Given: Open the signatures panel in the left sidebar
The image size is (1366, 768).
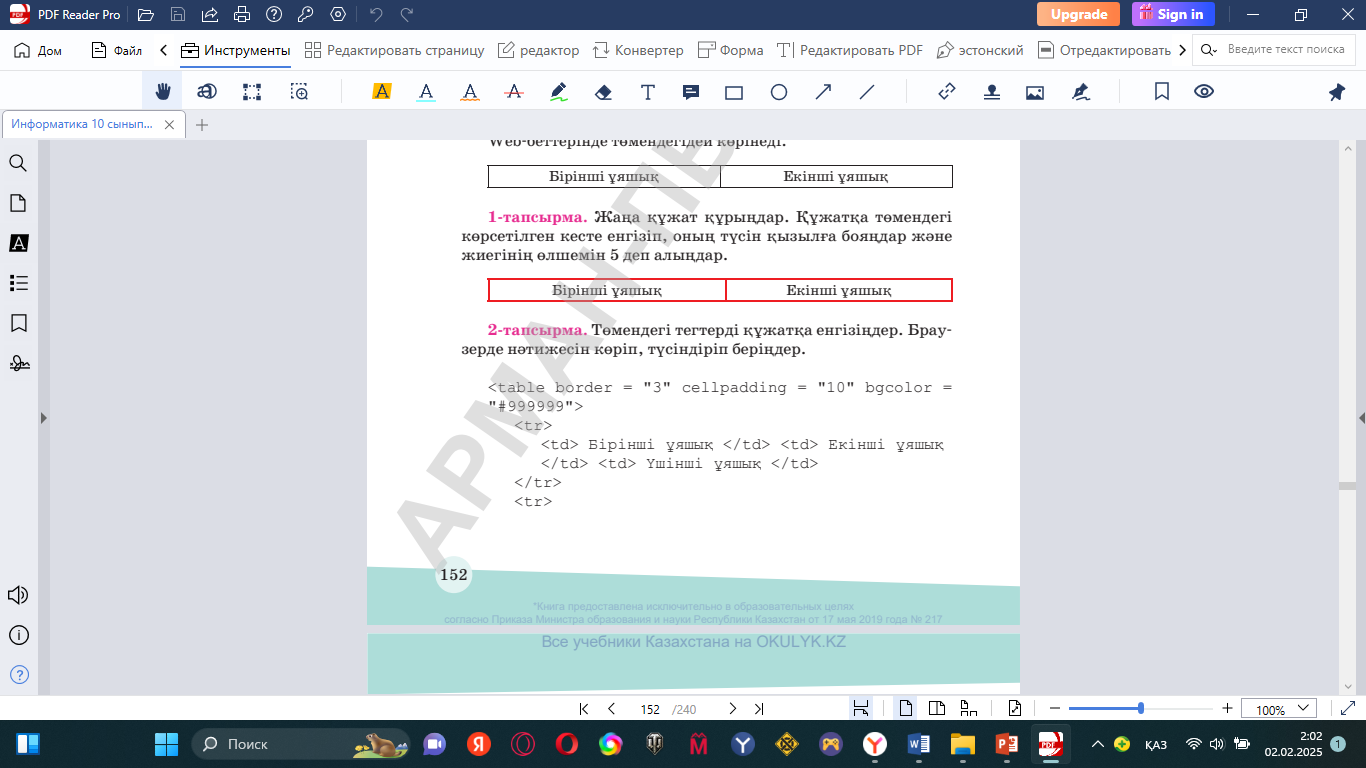Looking at the screenshot, I should [x=18, y=363].
